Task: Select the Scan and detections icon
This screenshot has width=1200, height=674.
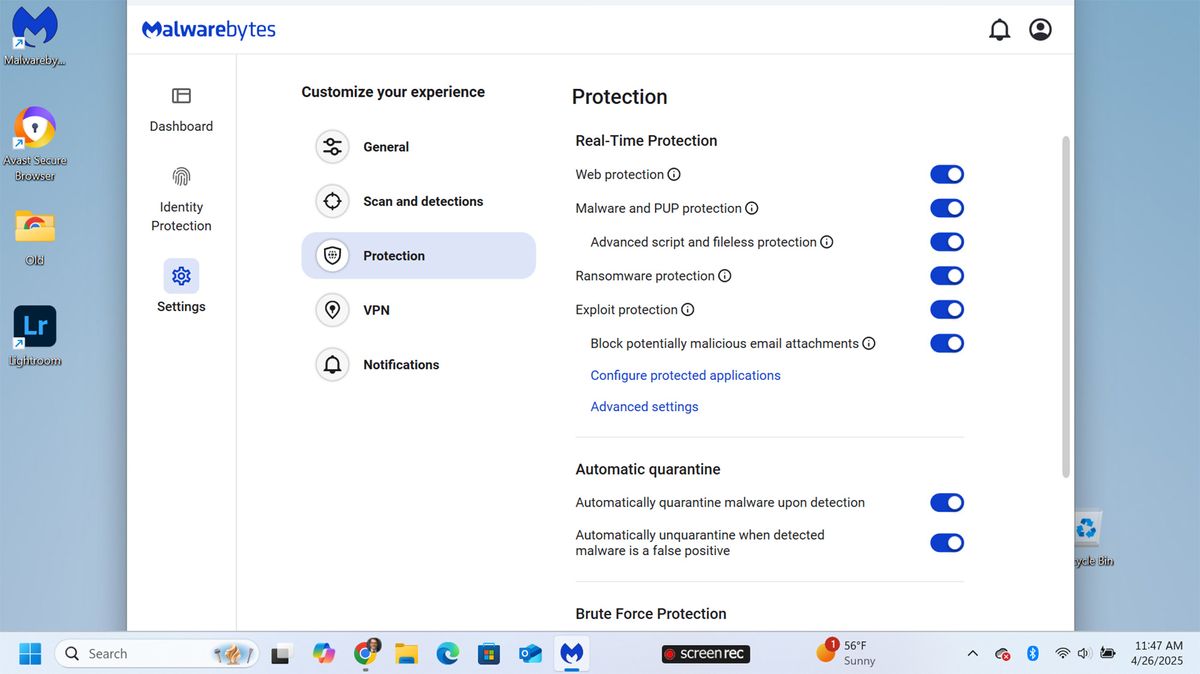Action: tap(332, 201)
